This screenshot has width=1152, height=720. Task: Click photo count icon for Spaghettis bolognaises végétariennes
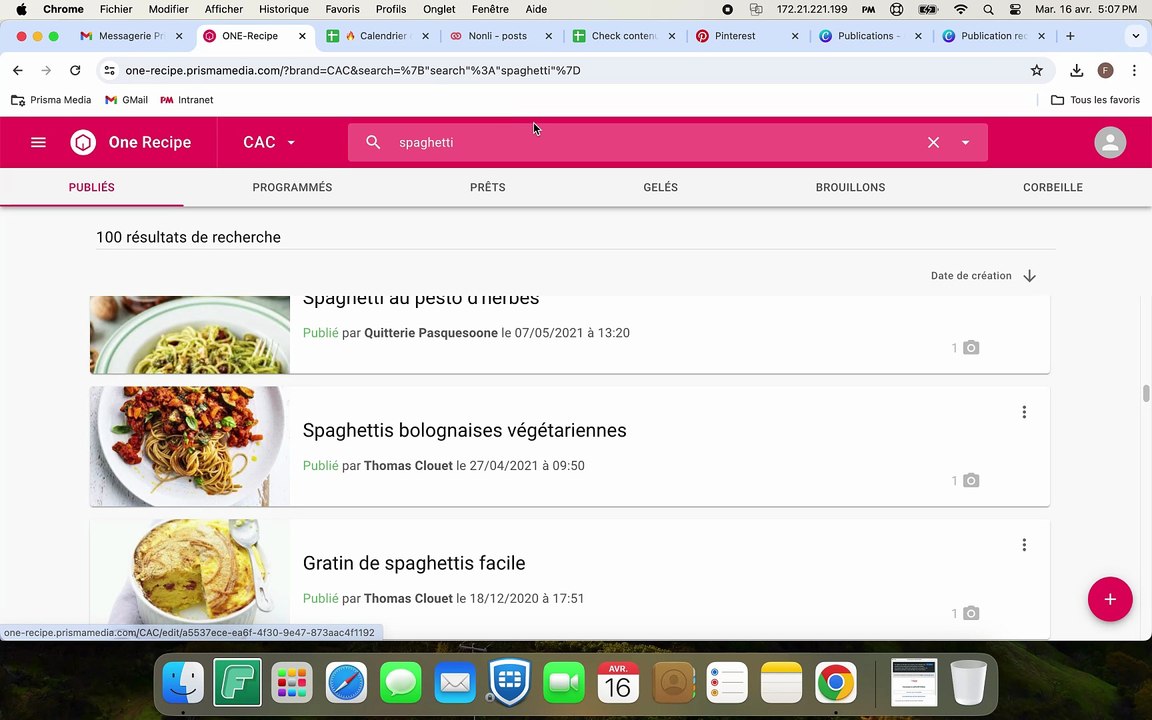pos(971,480)
